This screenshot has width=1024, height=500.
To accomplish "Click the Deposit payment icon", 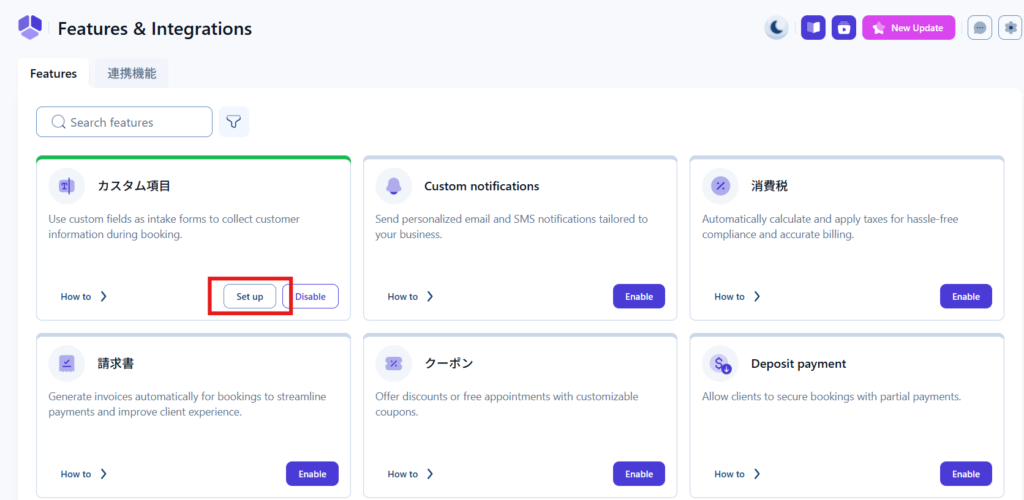I will (x=721, y=364).
